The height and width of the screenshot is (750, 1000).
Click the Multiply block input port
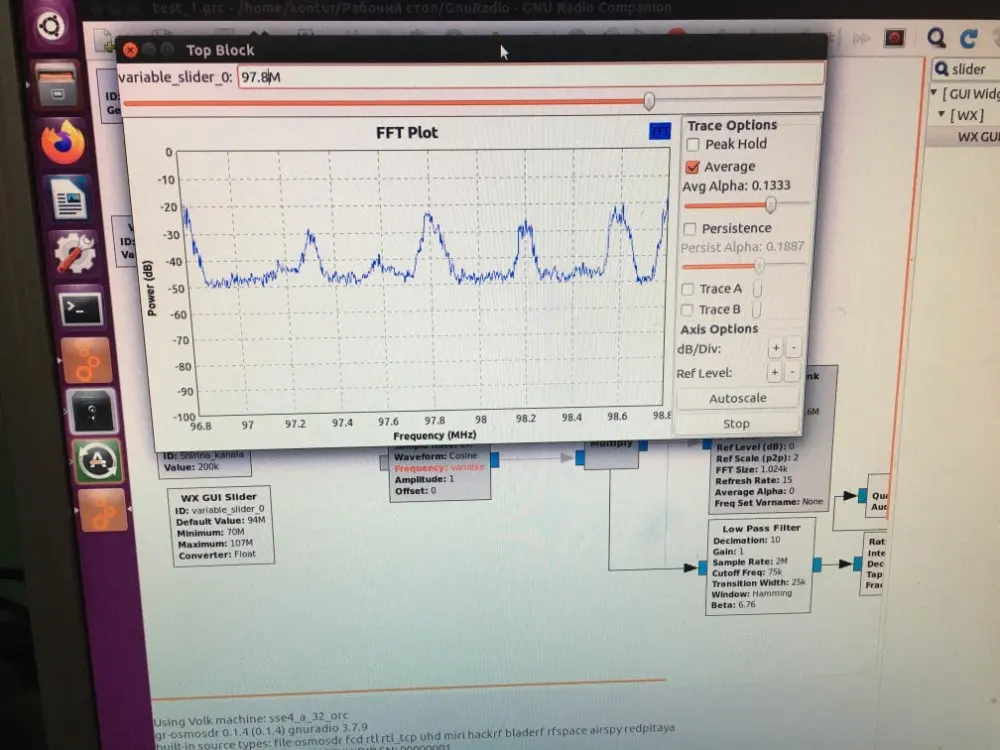(580, 457)
